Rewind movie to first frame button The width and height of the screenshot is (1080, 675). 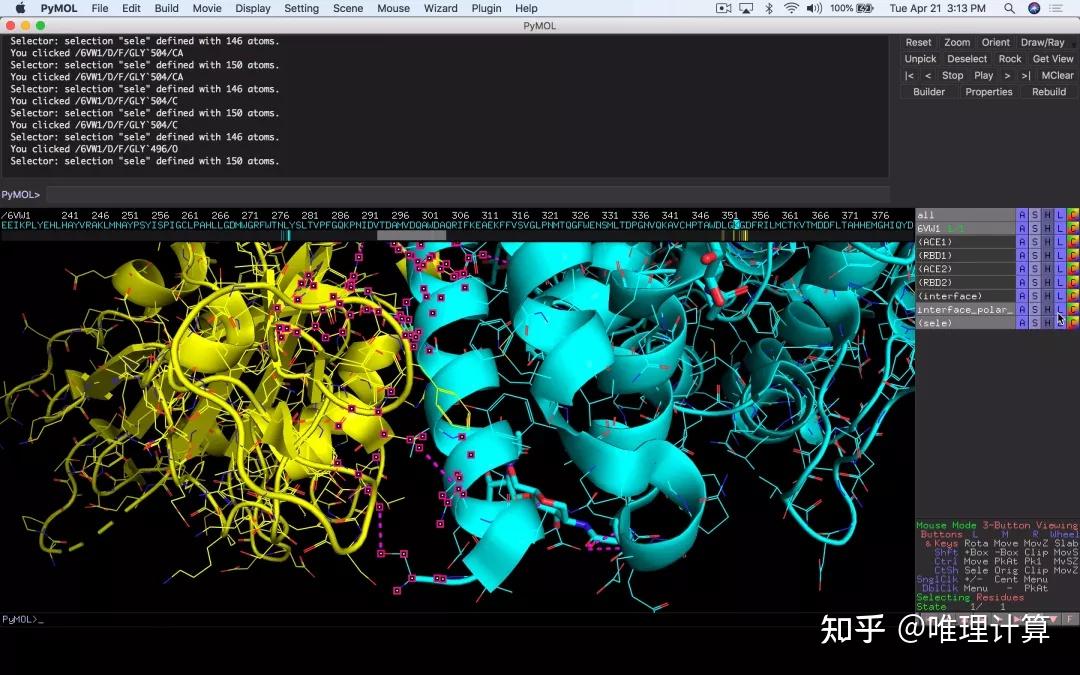pos(909,76)
